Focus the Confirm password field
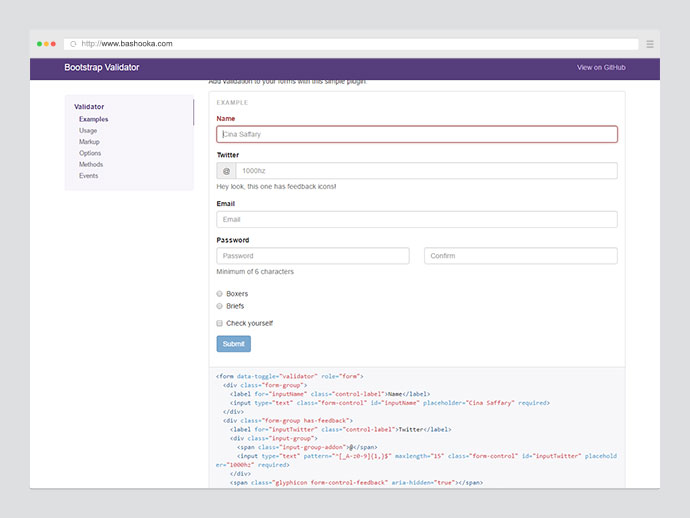 [x=521, y=256]
